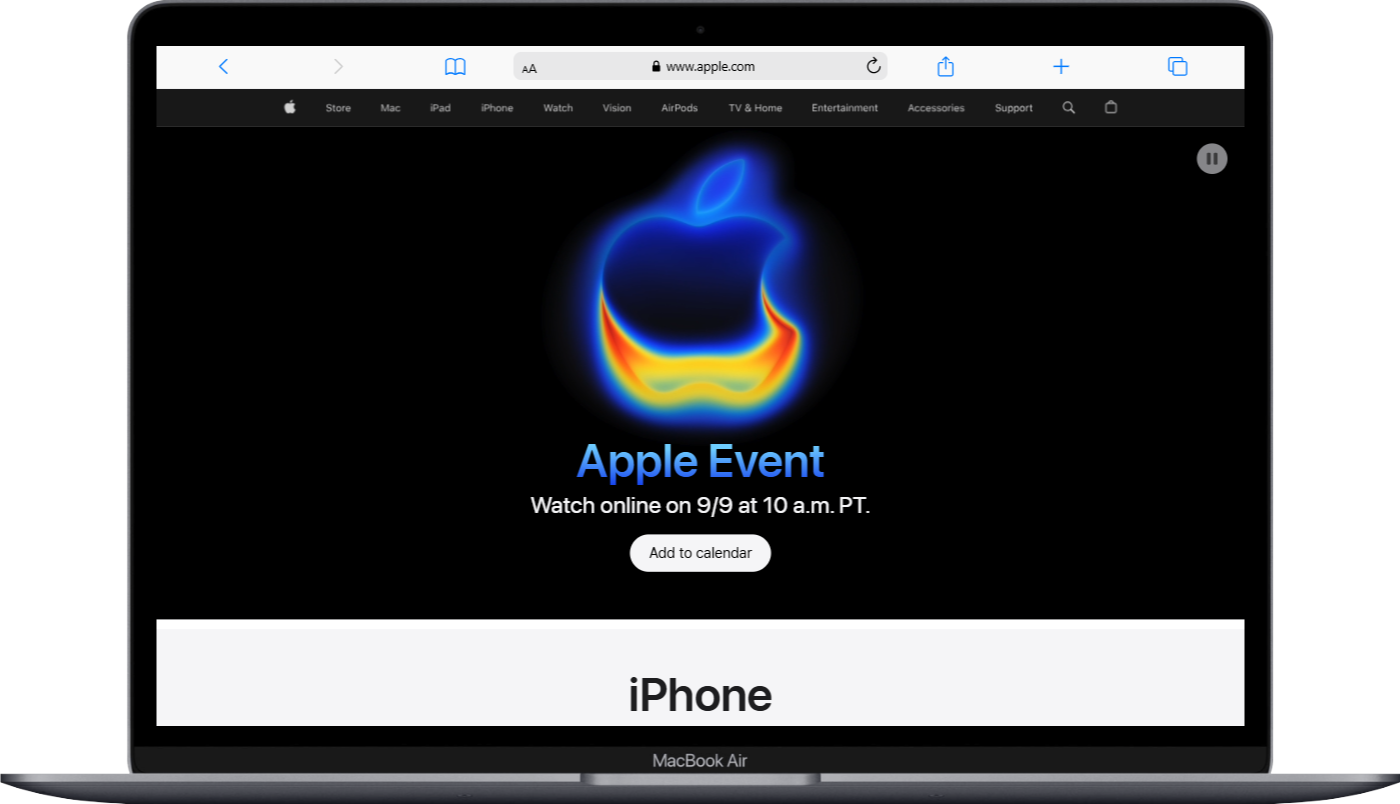
Task: Open the bookmarks book icon
Action: coord(455,67)
